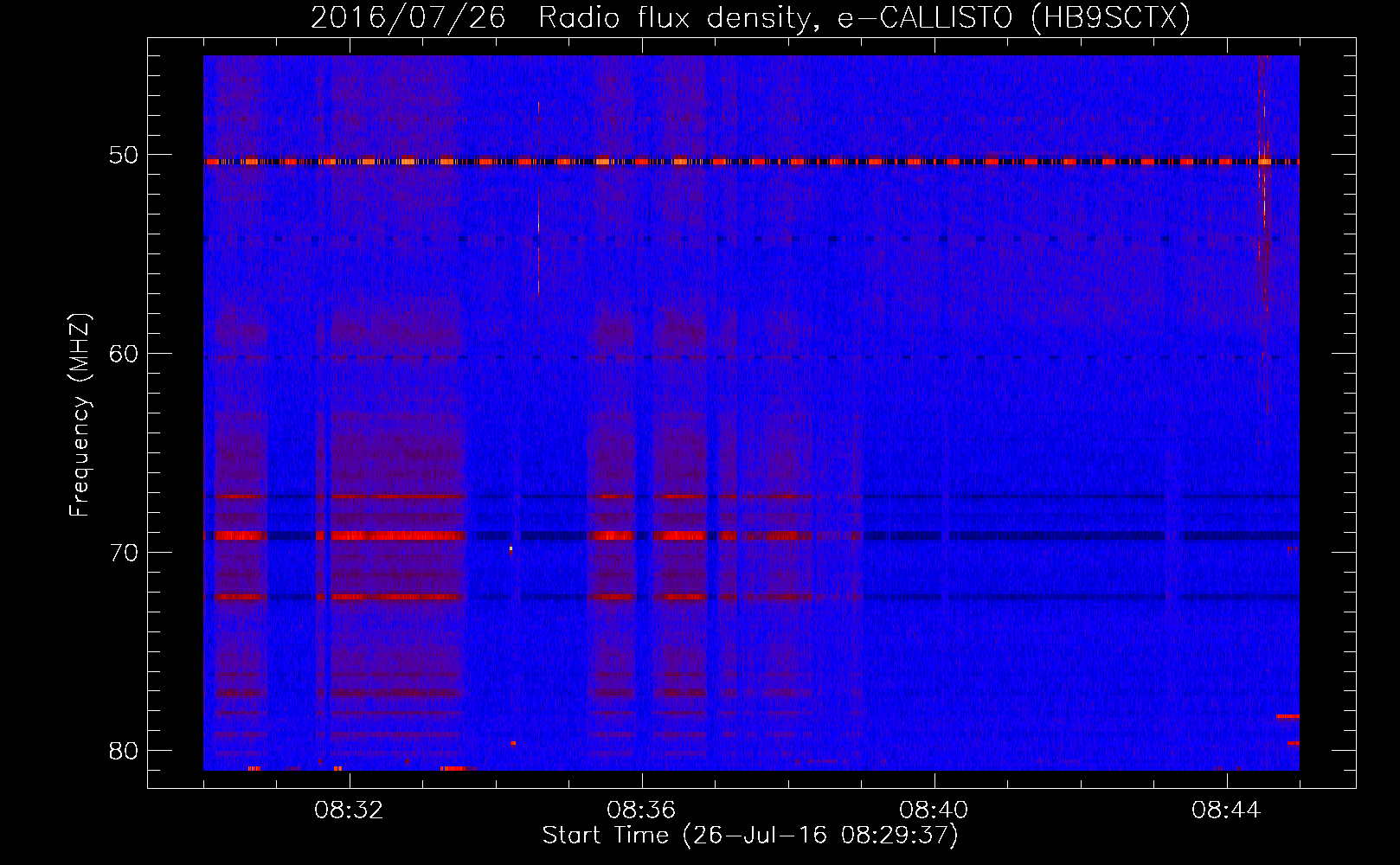Viewport: 1400px width, 865px height.
Task: Click the bright red interference line near 50 MHz
Action: pyautogui.click(x=751, y=161)
